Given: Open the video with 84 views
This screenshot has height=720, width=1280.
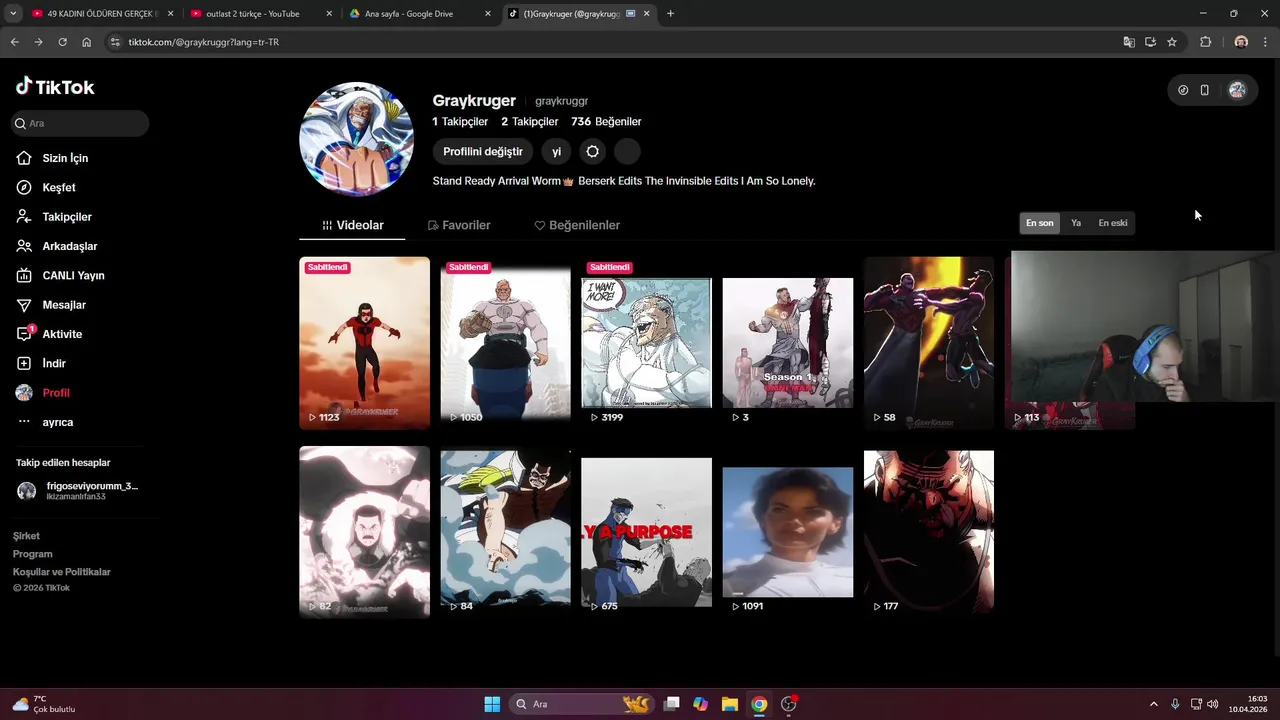Looking at the screenshot, I should tap(506, 532).
